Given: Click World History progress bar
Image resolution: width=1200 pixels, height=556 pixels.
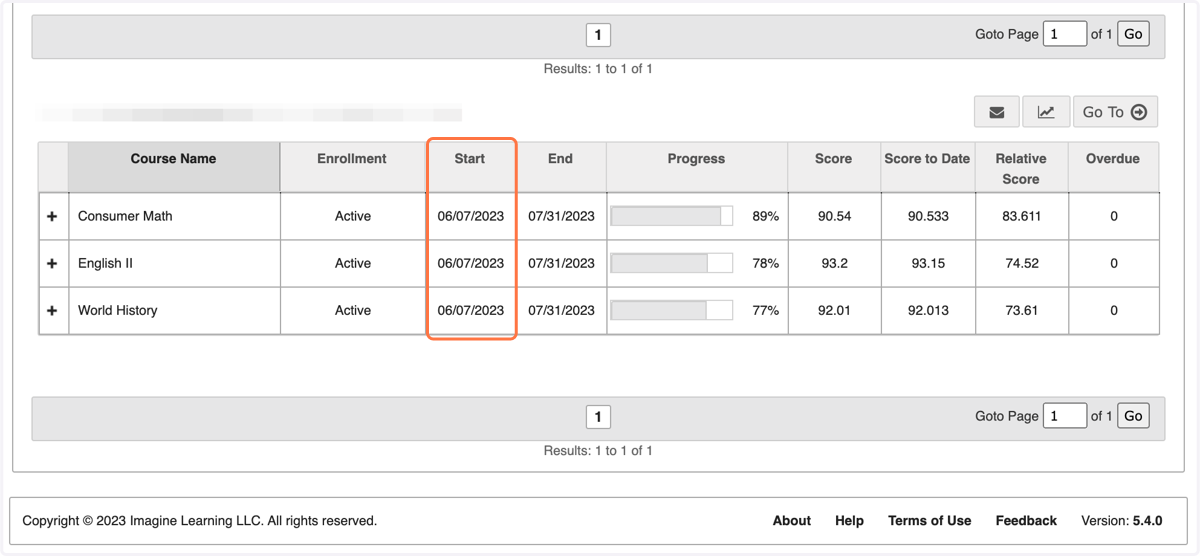Looking at the screenshot, I should 672,310.
